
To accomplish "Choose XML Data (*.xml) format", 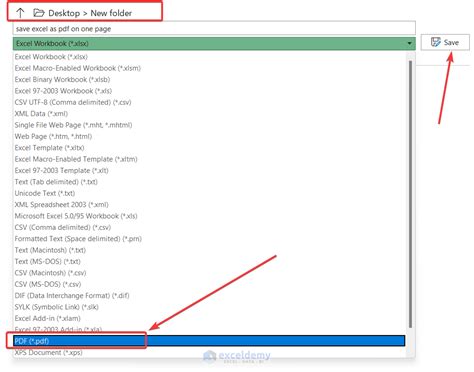I will [x=41, y=113].
